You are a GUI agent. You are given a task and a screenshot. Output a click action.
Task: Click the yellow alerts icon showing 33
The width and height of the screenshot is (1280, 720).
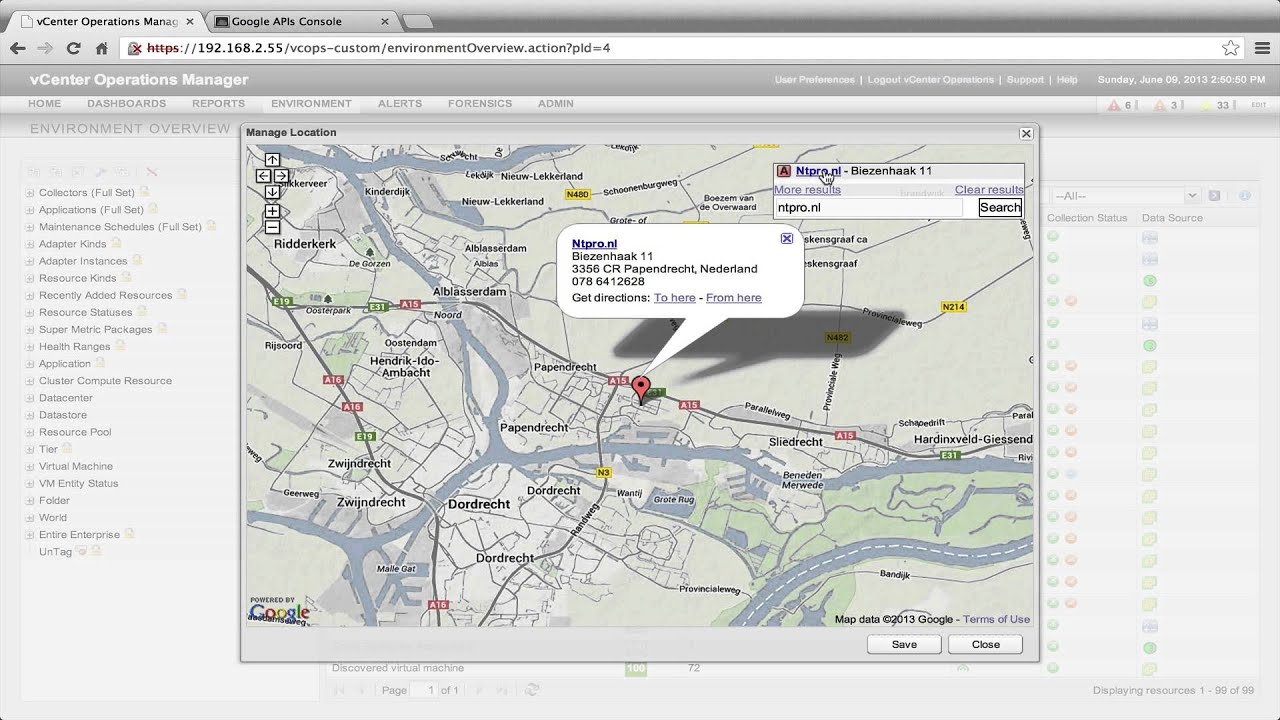click(x=1206, y=105)
